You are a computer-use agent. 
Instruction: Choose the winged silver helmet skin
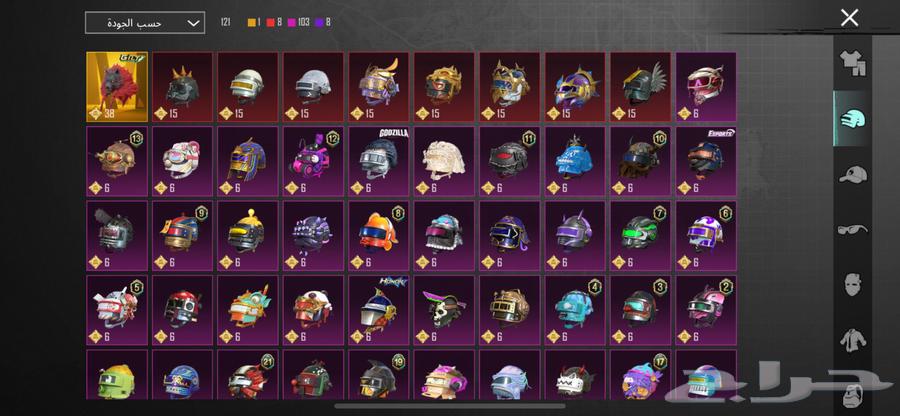[641, 87]
